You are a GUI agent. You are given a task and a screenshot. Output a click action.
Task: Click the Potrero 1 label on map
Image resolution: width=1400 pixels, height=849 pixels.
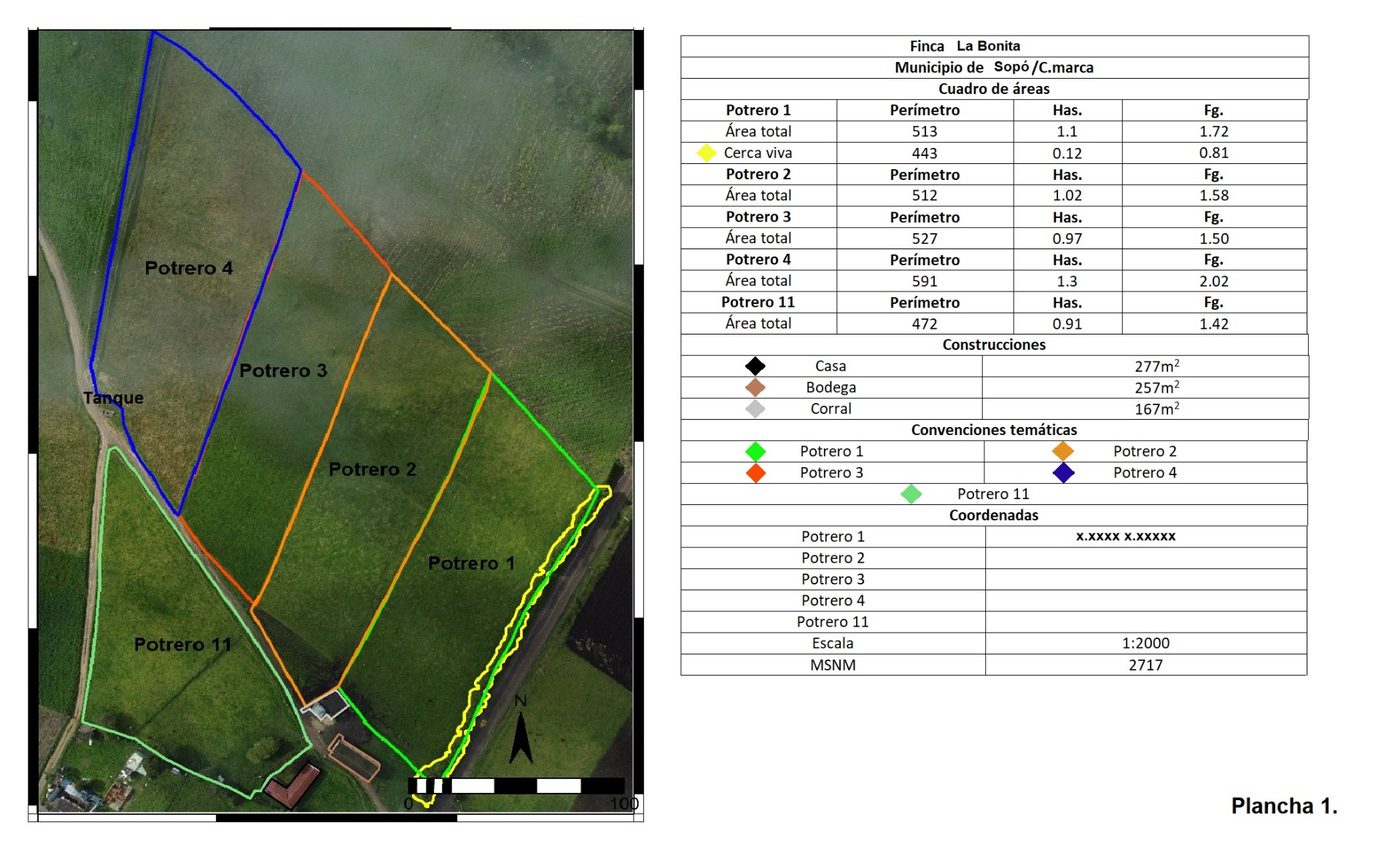pos(471,563)
